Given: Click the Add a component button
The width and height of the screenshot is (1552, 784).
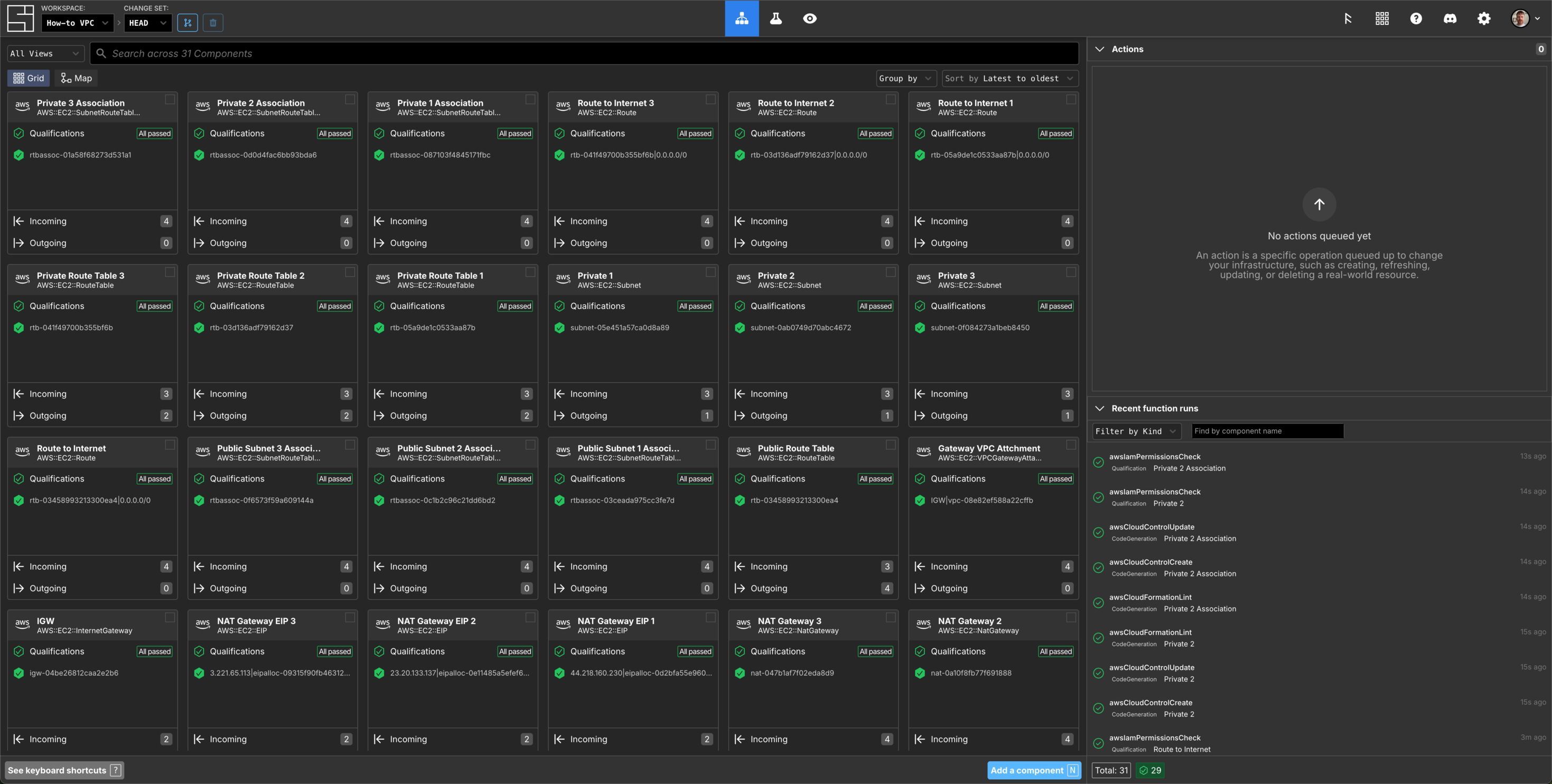Looking at the screenshot, I should (x=1033, y=770).
